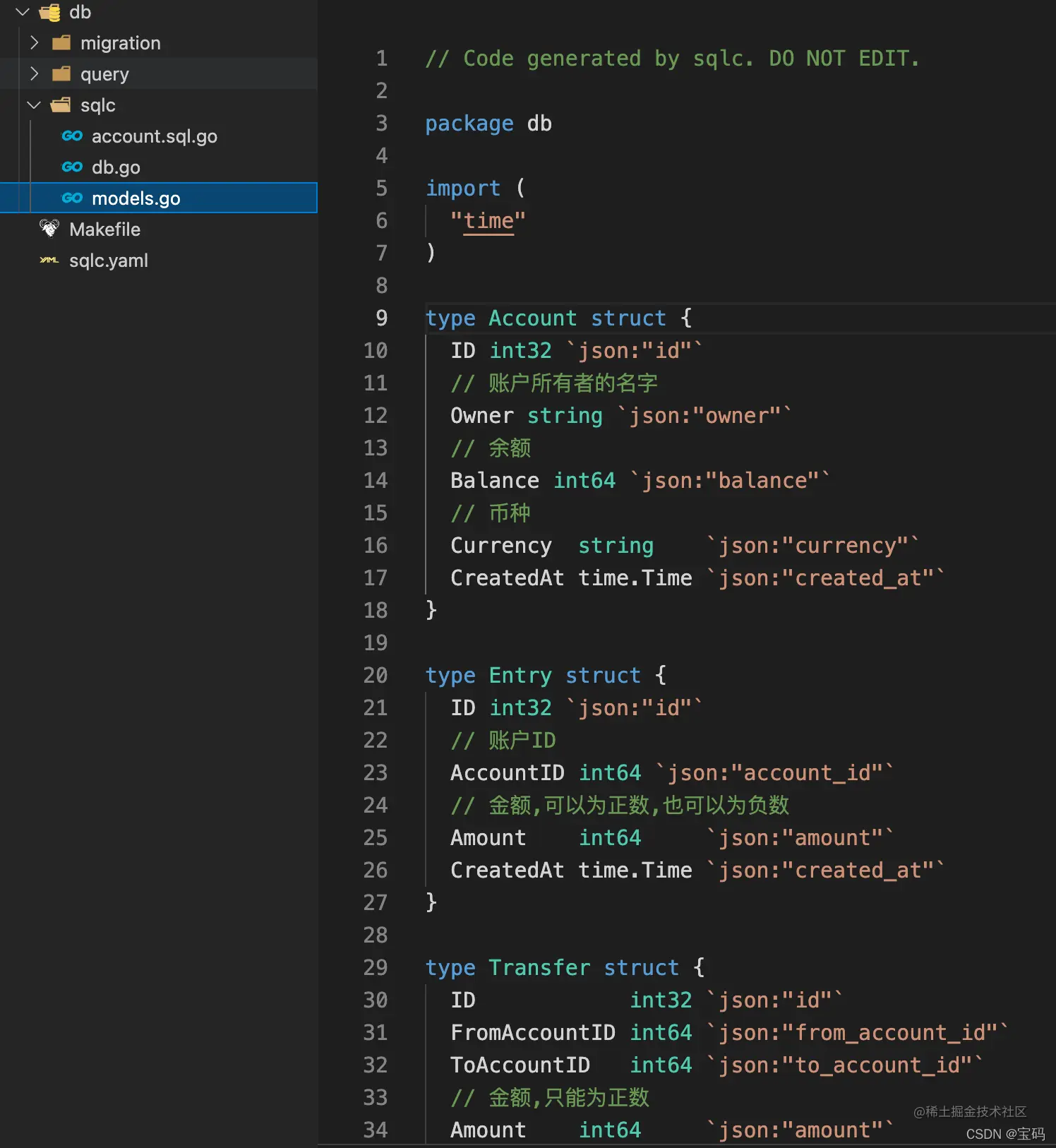This screenshot has height=1148, width=1056.
Task: Expand the migration folder chevron
Action: [34, 43]
